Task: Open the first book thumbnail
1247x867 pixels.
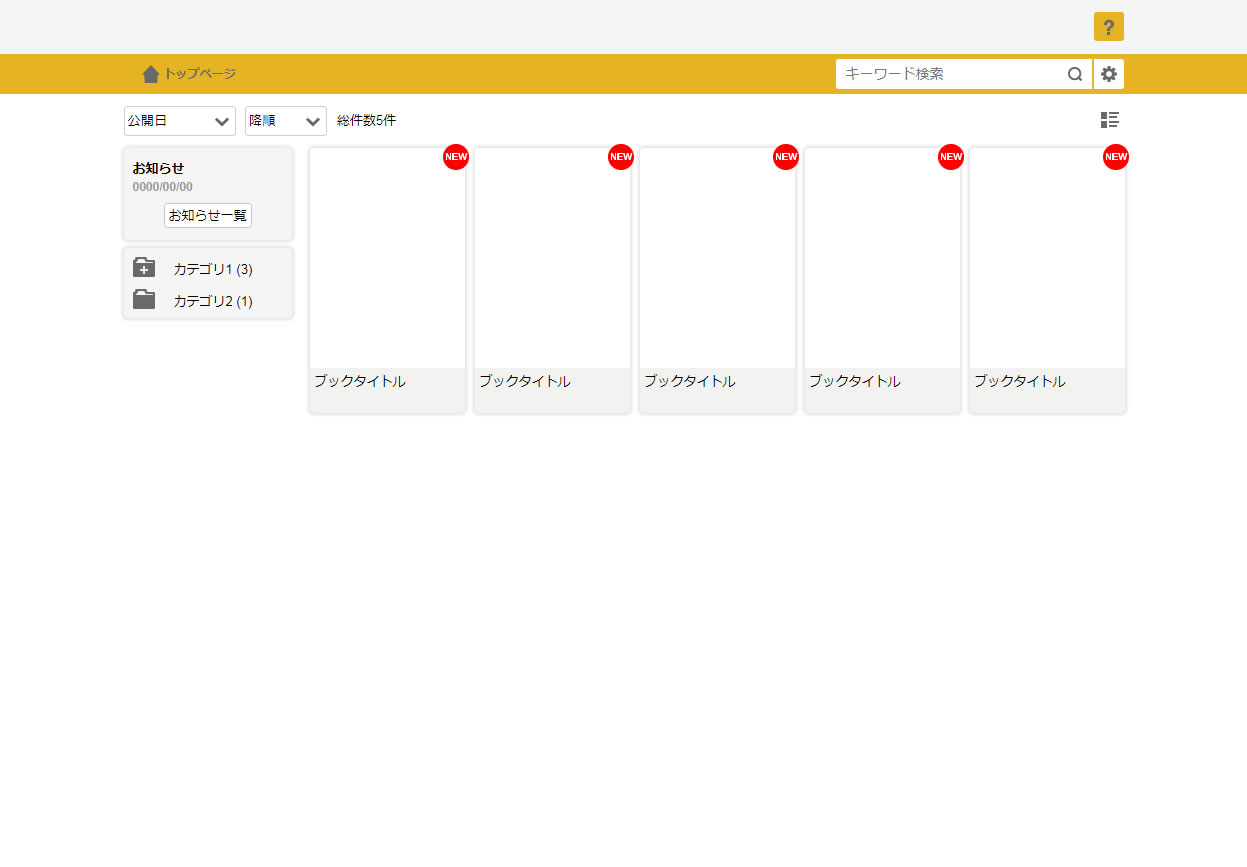Action: [388, 258]
